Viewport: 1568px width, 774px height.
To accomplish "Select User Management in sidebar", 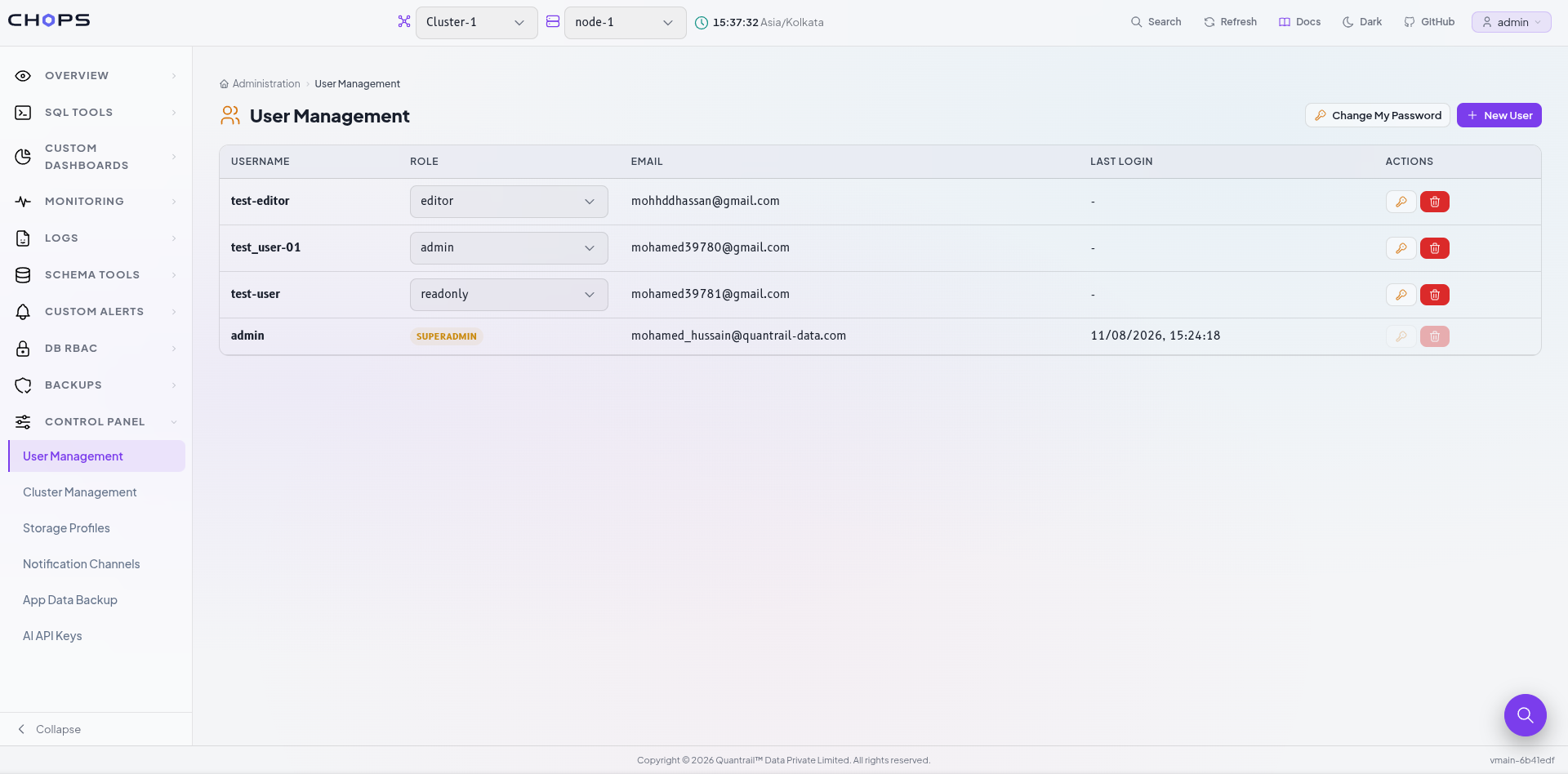I will coord(97,456).
